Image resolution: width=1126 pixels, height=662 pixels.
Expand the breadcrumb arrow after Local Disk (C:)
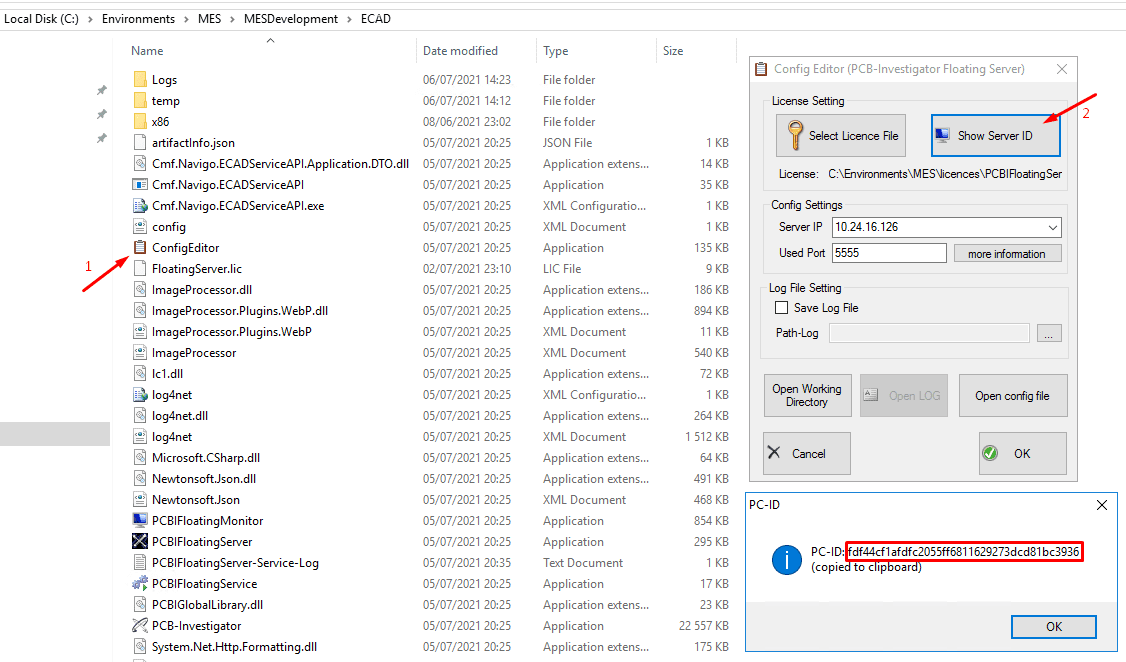(90, 19)
